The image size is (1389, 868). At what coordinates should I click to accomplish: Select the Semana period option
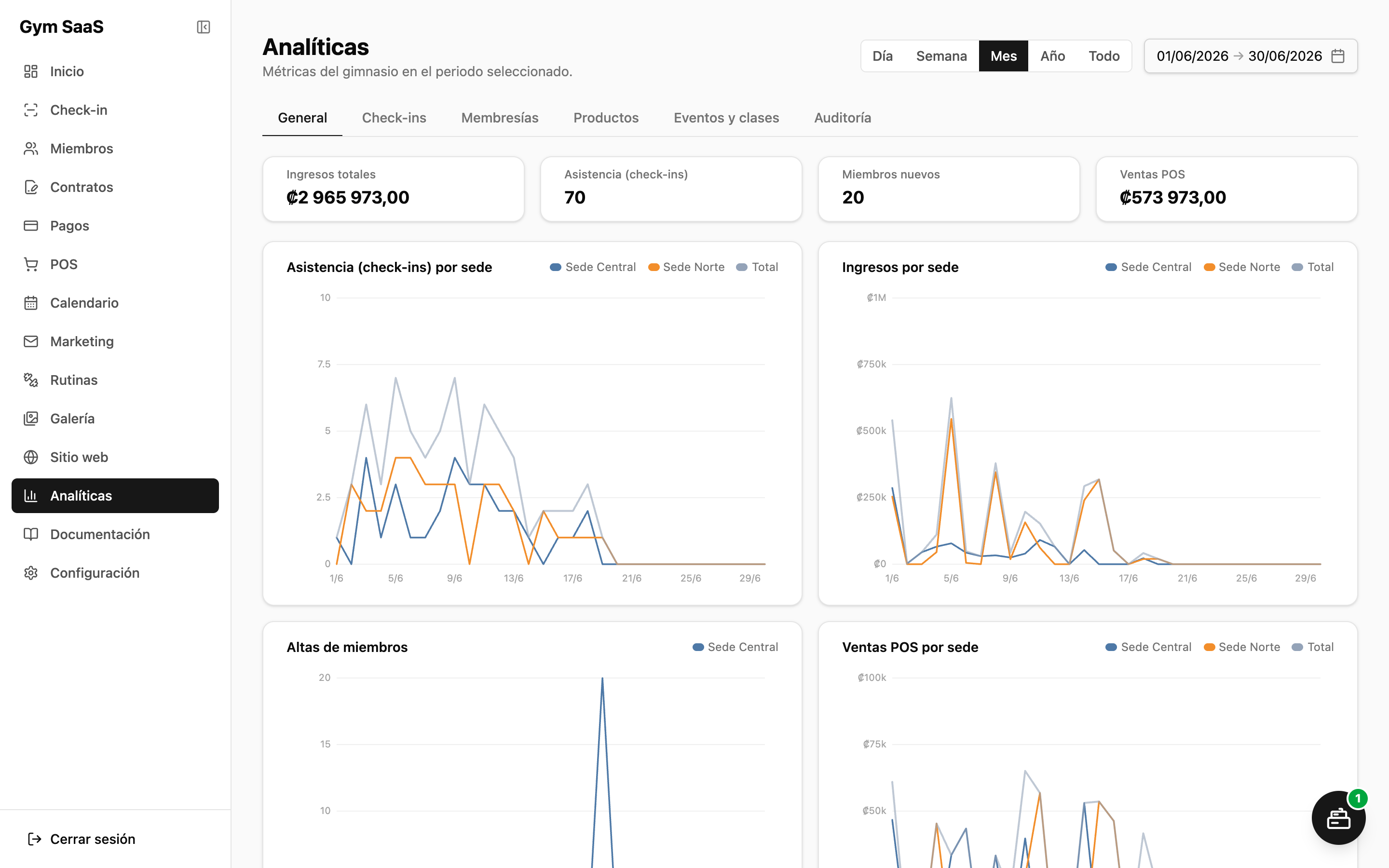[941, 55]
